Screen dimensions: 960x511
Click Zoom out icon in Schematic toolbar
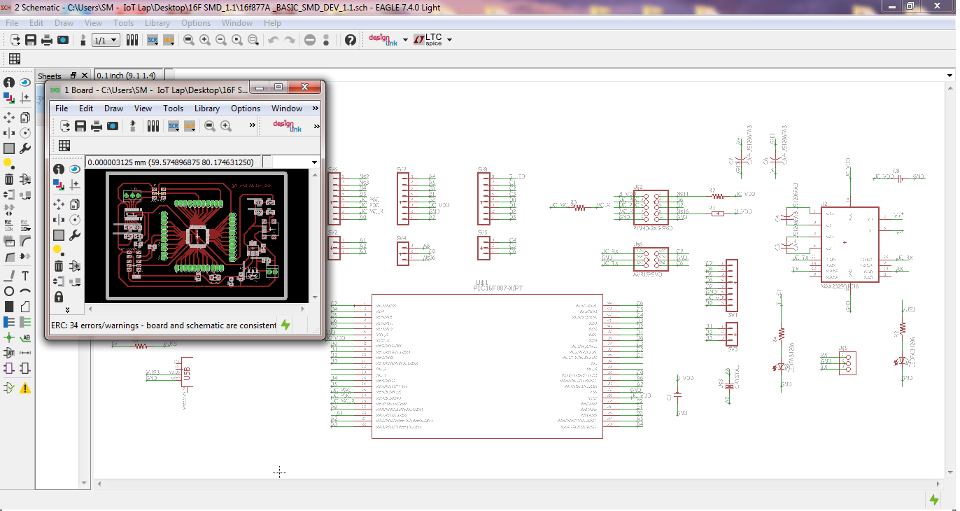pyautogui.click(x=220, y=40)
